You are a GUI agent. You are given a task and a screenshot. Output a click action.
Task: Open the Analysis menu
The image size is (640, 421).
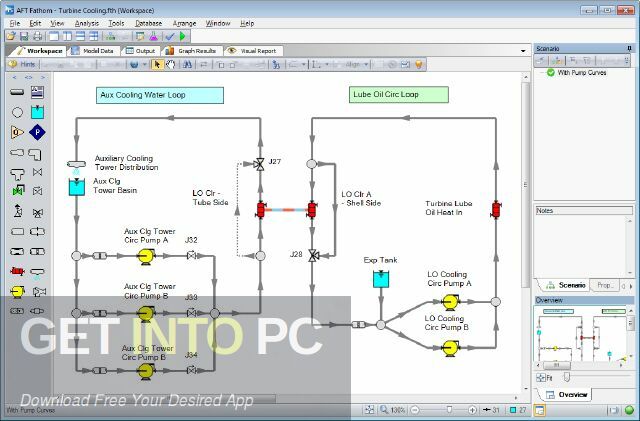[87, 23]
